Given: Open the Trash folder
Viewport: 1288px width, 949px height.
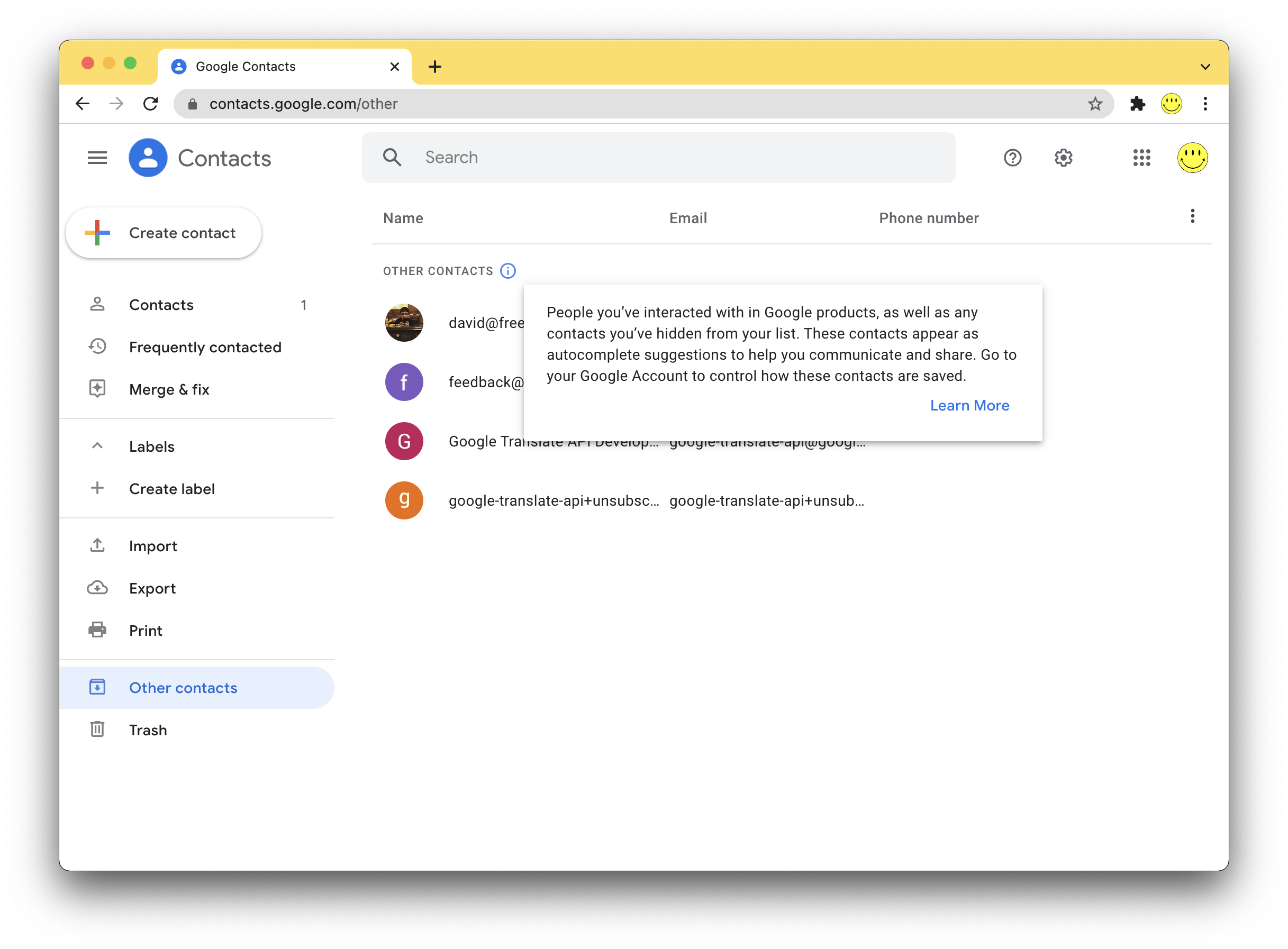Looking at the screenshot, I should pos(196,729).
